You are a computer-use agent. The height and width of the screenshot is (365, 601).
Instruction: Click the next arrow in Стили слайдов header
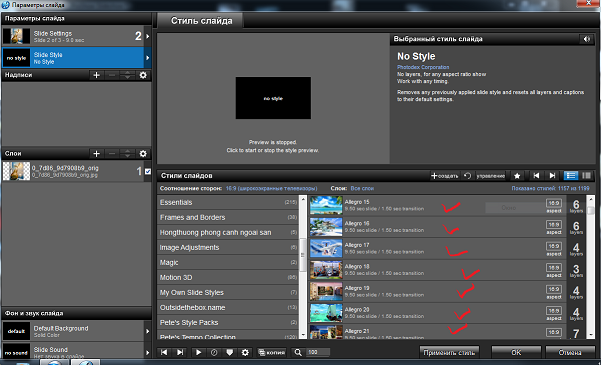(x=552, y=176)
